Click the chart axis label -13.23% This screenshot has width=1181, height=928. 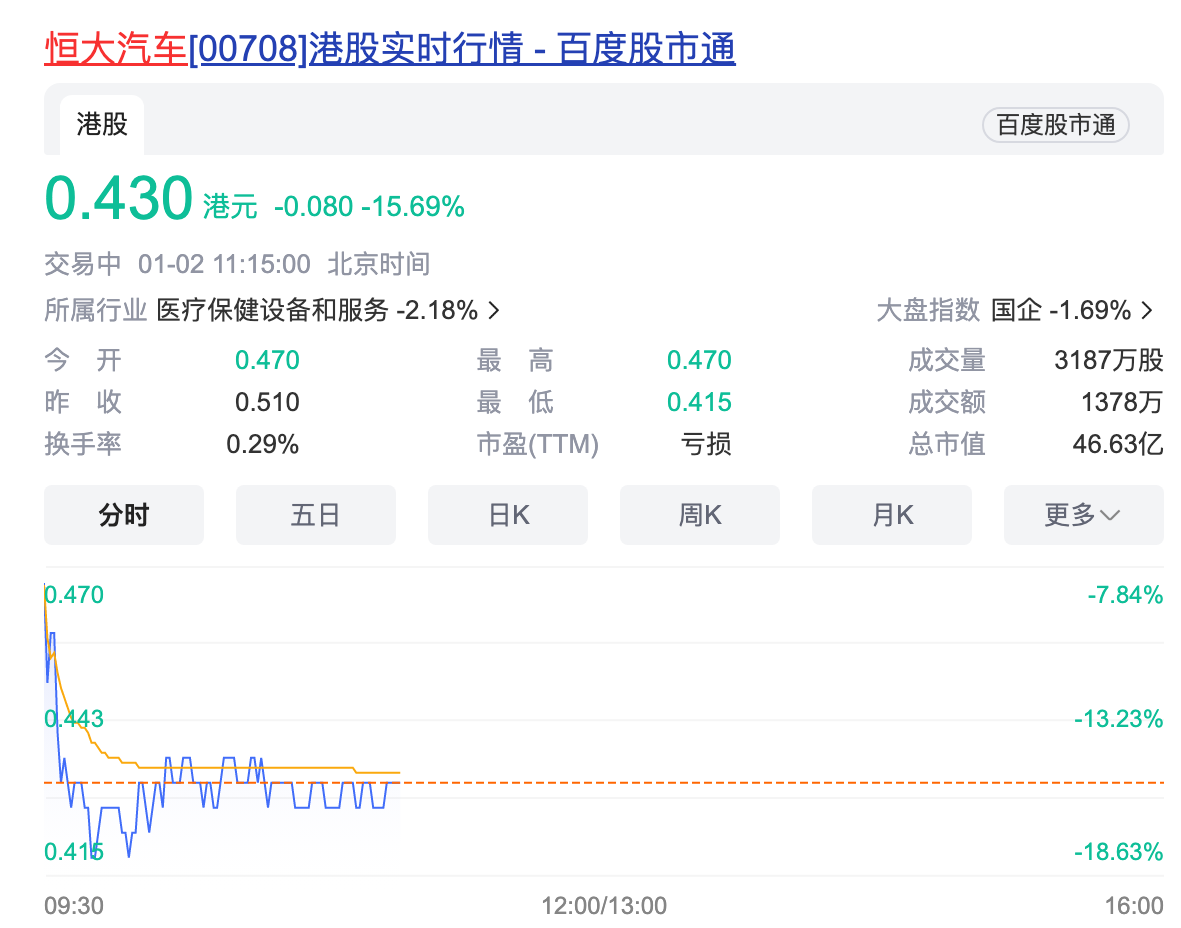[x=1118, y=719]
